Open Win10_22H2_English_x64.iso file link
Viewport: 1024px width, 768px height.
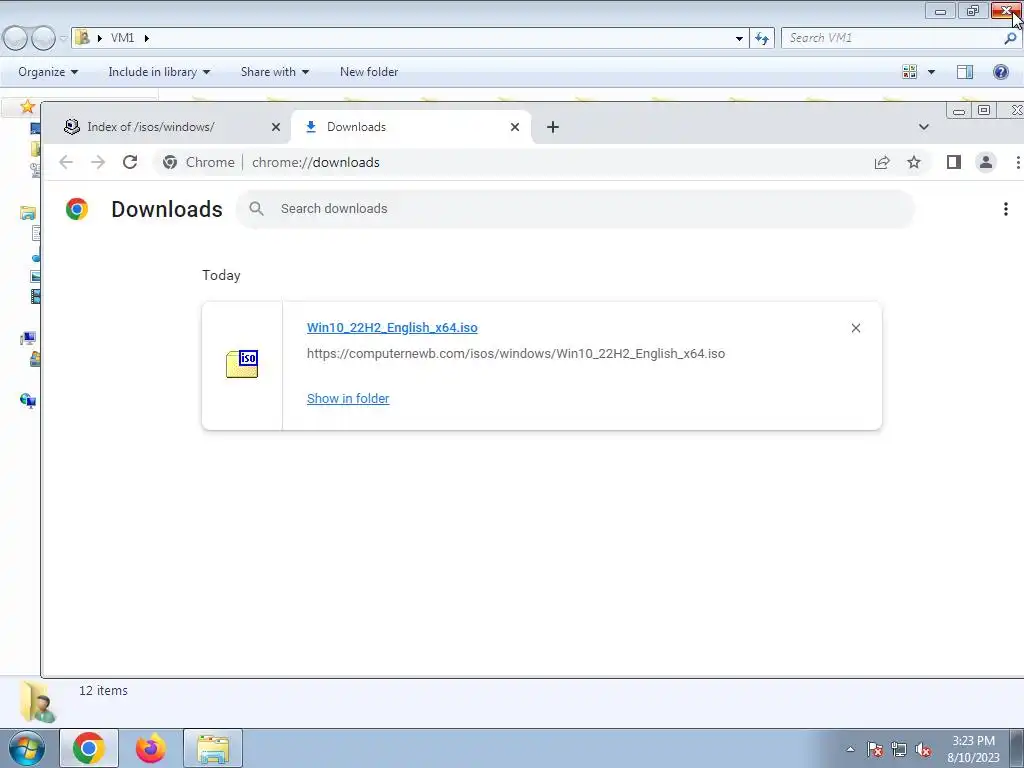pyautogui.click(x=392, y=328)
